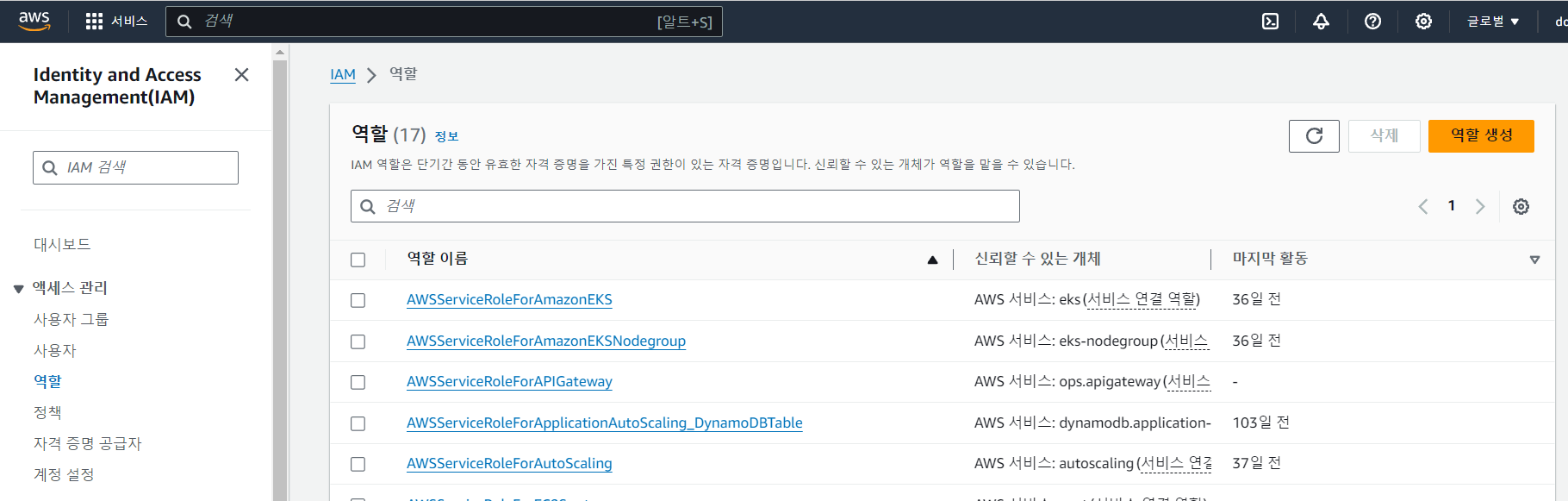Go to the next page arrow
The image size is (1568, 501).
[1480, 206]
